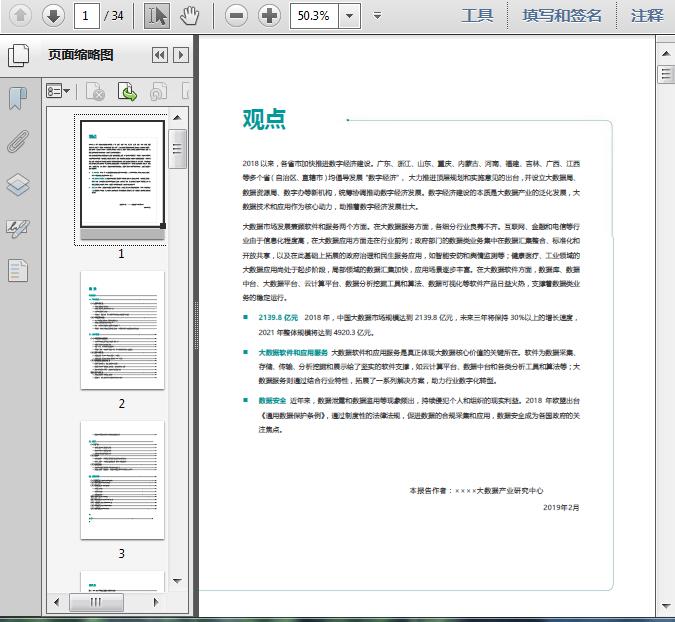
Task: Click the delete pages icon
Action: point(96,91)
